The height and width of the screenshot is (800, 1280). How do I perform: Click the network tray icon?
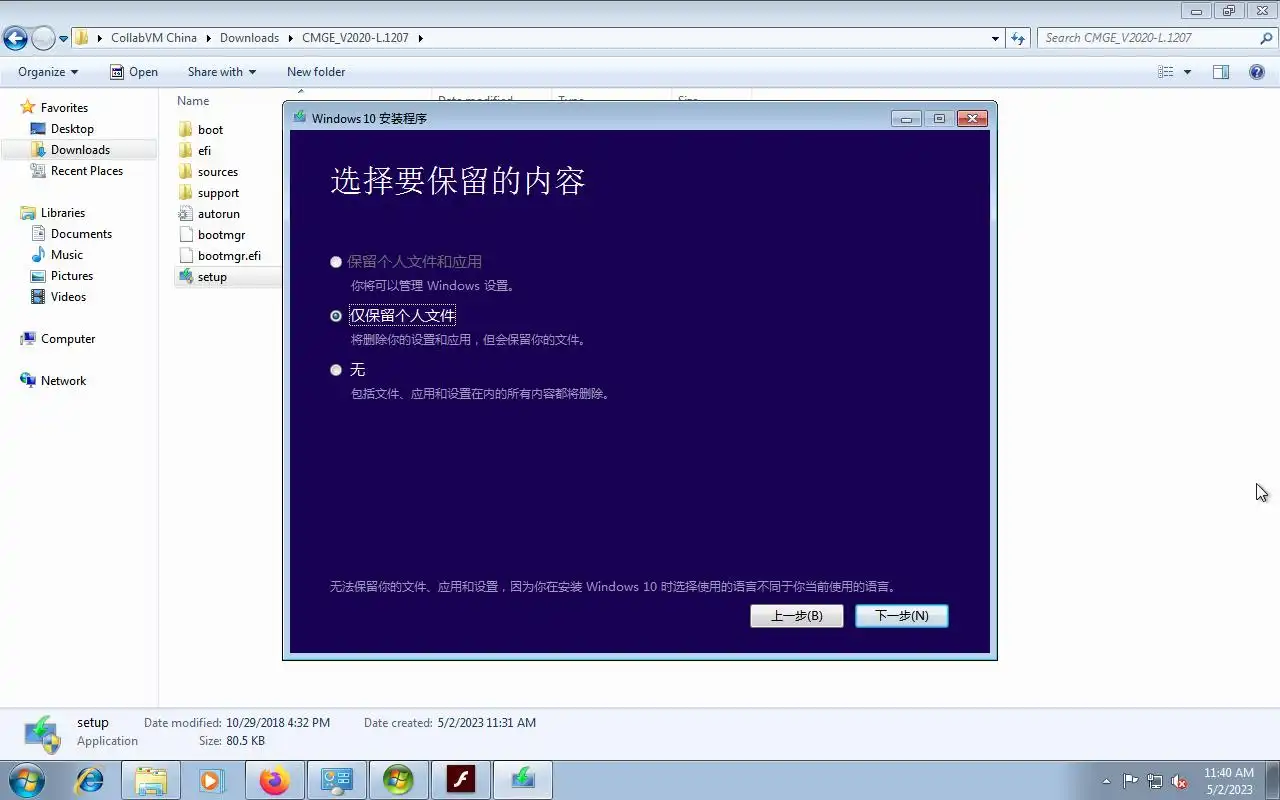point(1155,781)
